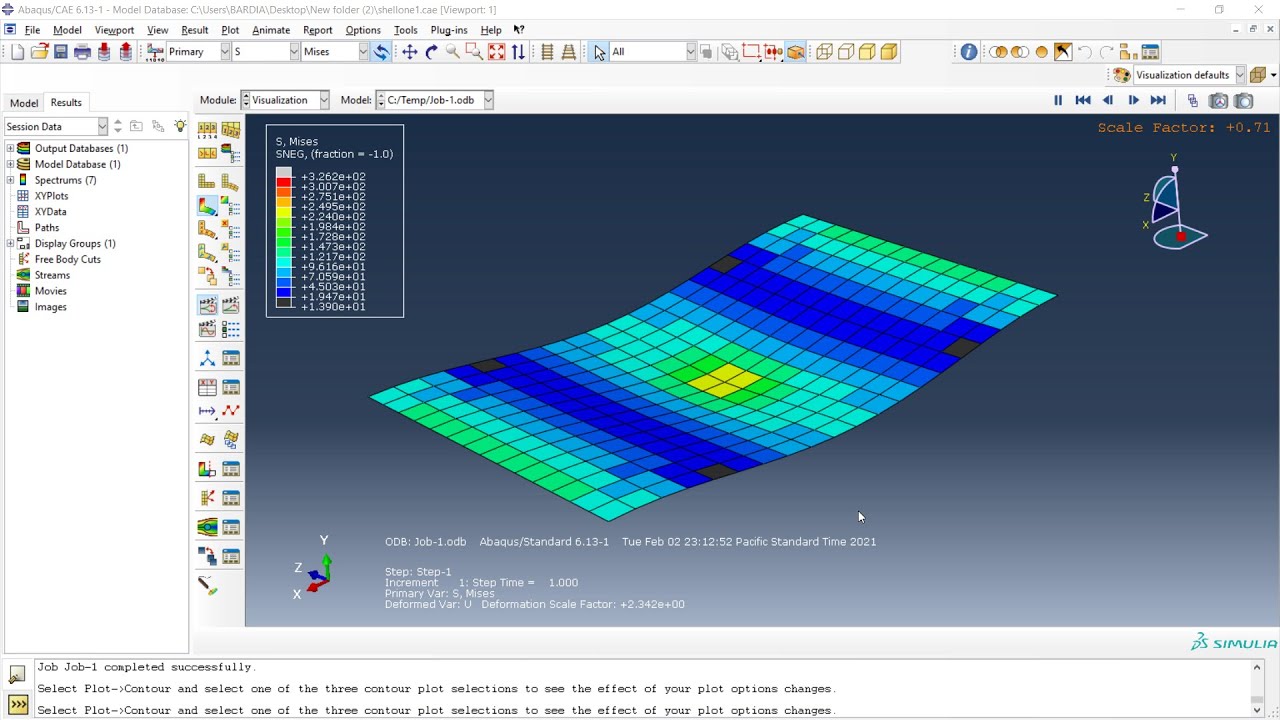Image resolution: width=1280 pixels, height=720 pixels.
Task: Enable filled render style
Action: click(x=867, y=52)
